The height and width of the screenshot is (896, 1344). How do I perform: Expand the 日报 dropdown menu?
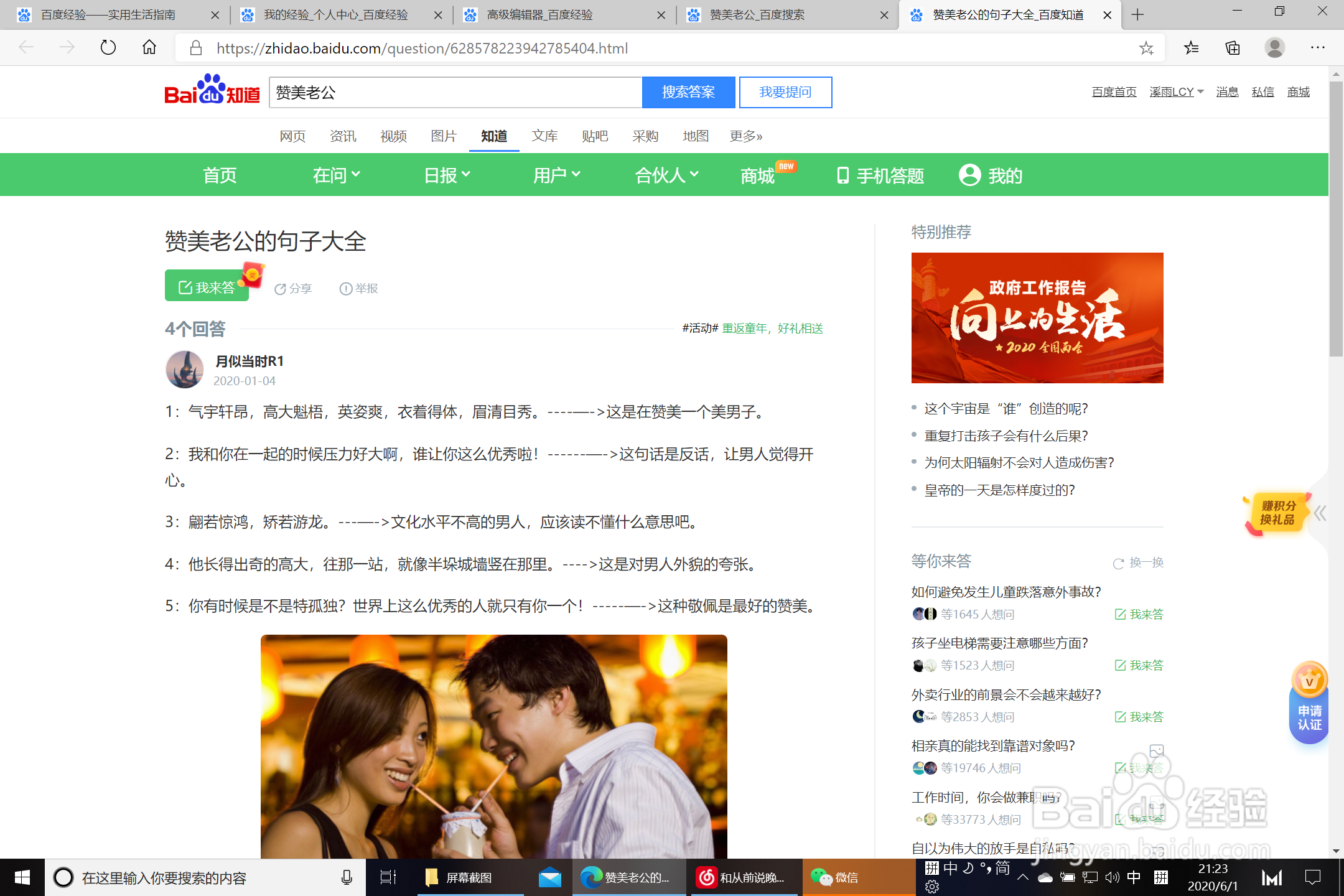(x=447, y=175)
